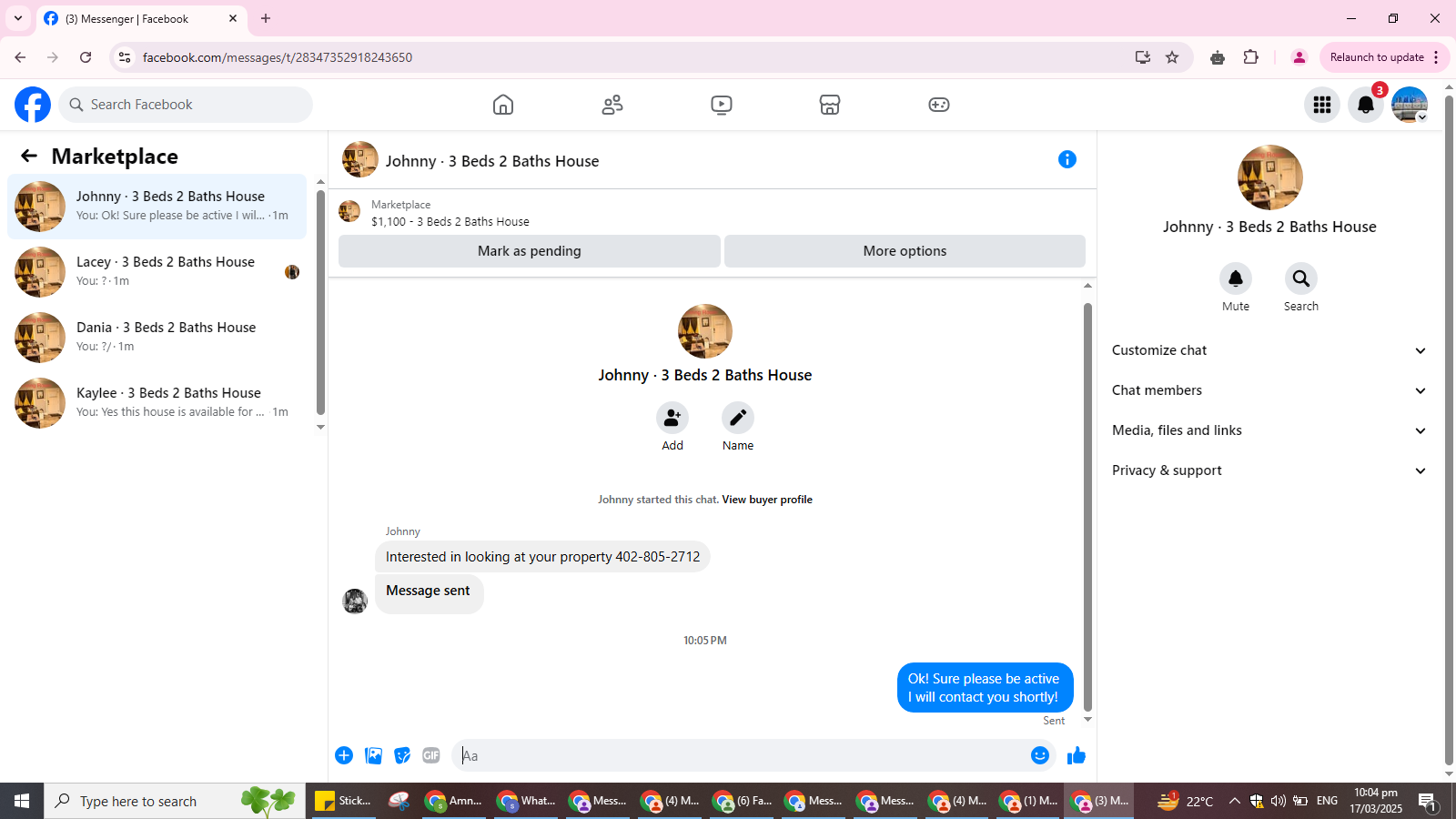The width and height of the screenshot is (1456, 819).
Task: Open the Lacey conversation
Action: pyautogui.click(x=157, y=272)
